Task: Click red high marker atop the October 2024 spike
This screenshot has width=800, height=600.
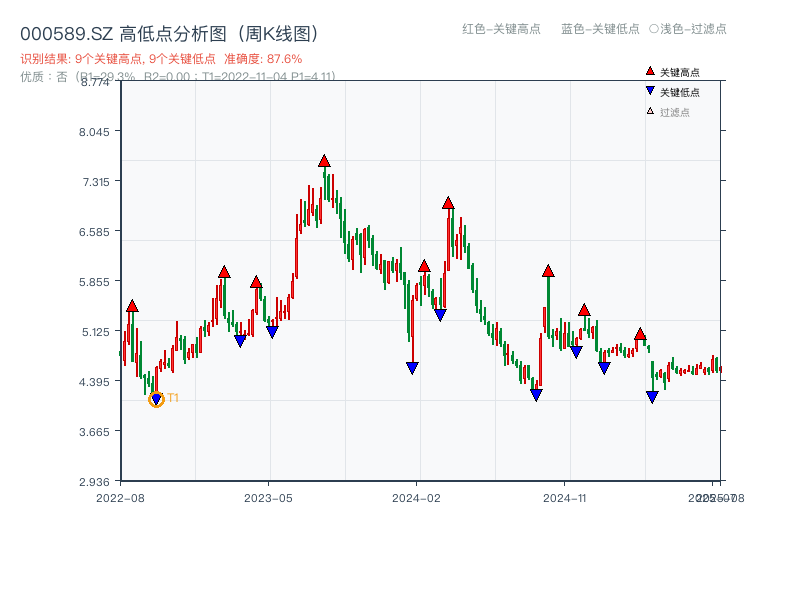Action: coord(548,271)
